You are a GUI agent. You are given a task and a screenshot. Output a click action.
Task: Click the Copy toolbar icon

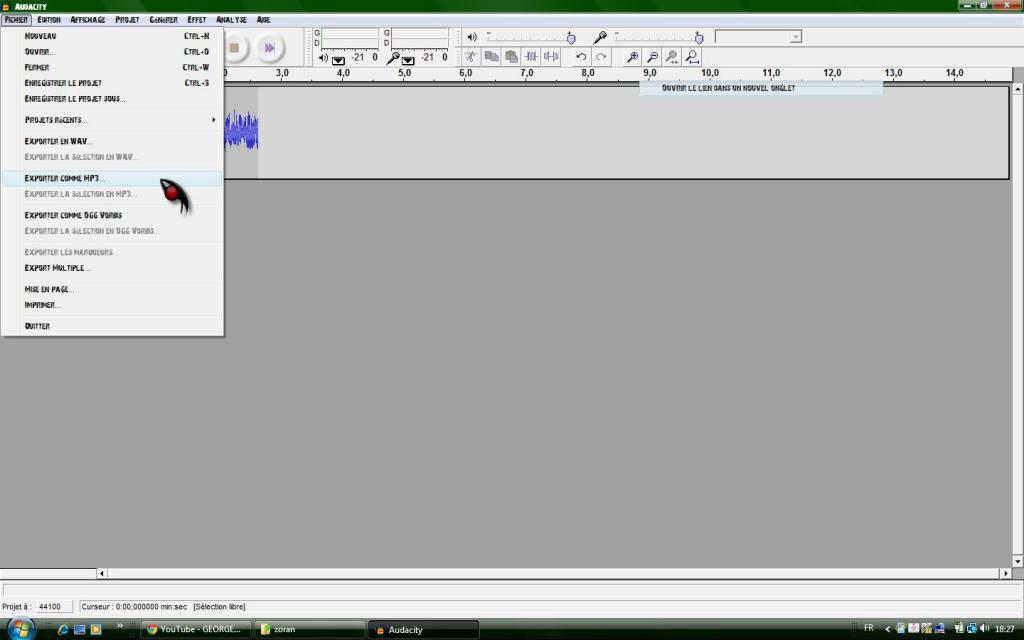491,57
